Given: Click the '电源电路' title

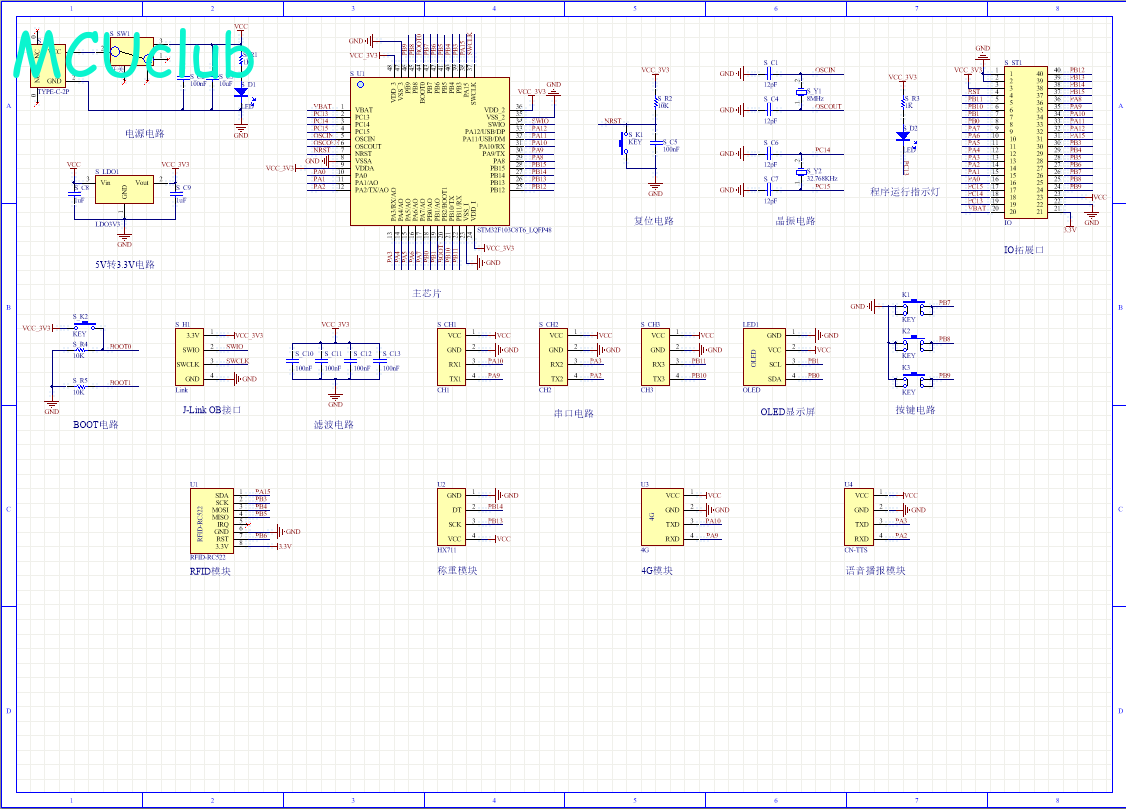Looking at the screenshot, I should coord(144,134).
